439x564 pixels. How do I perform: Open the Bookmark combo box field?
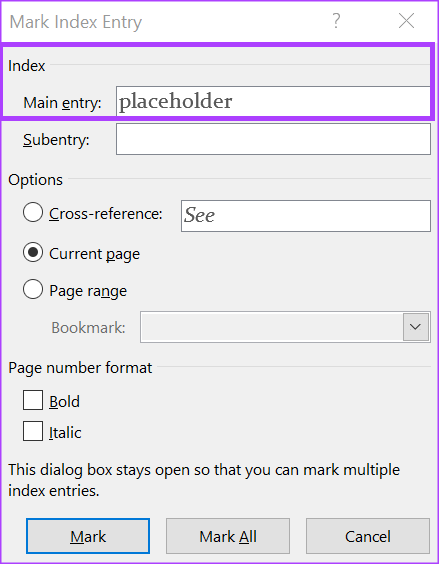pyautogui.click(x=285, y=327)
